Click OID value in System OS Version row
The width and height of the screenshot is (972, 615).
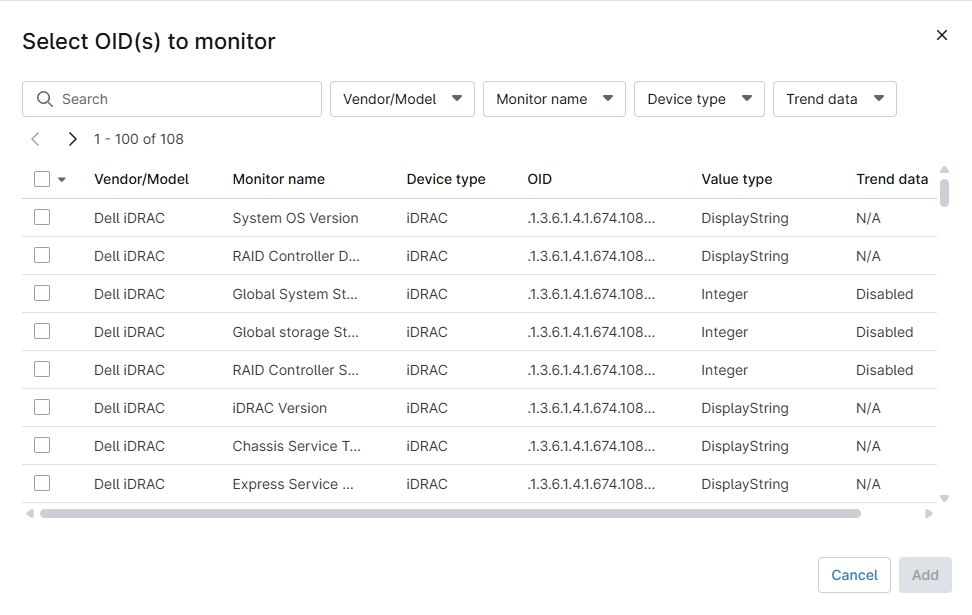tap(591, 218)
